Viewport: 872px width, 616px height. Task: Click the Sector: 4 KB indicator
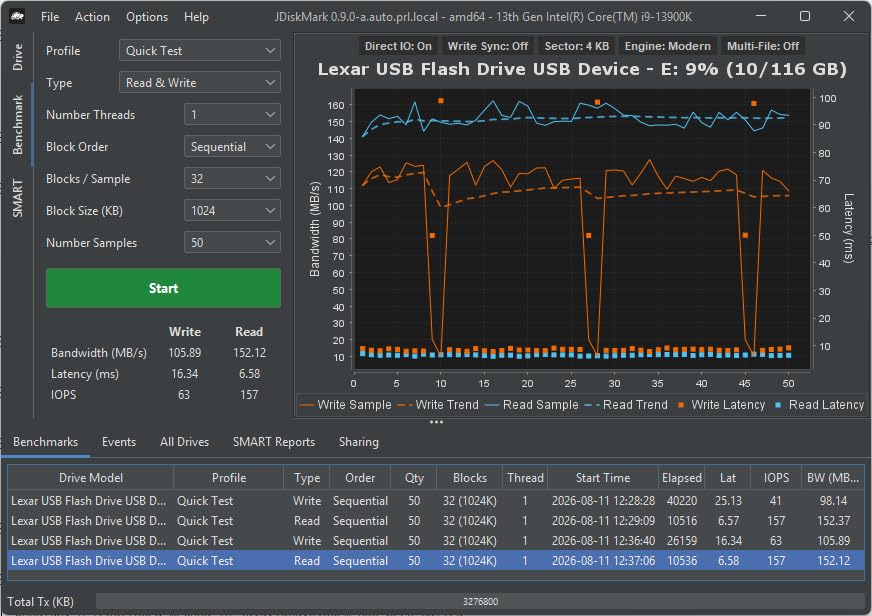click(577, 46)
